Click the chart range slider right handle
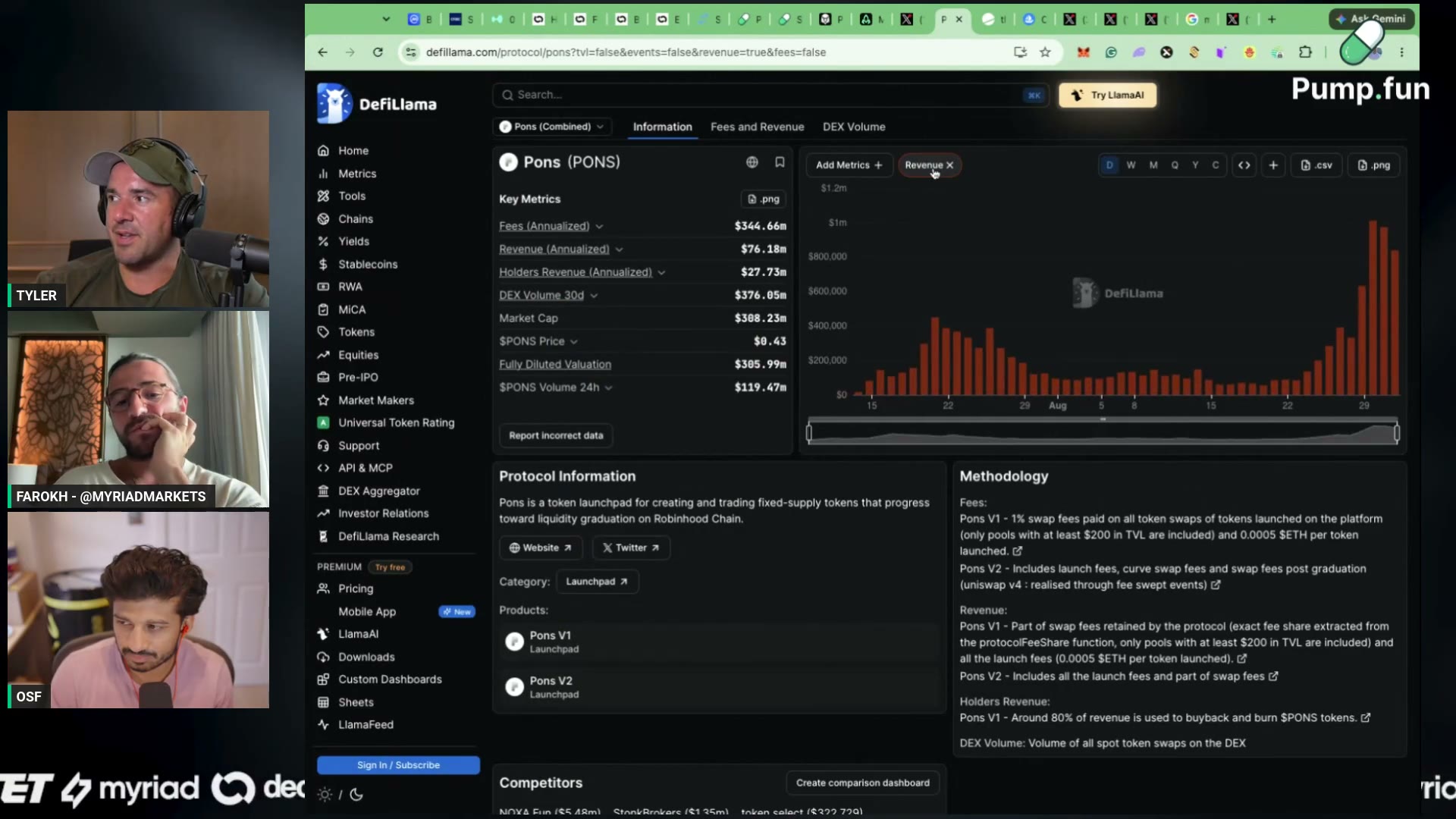The image size is (1456, 819). point(1396,433)
